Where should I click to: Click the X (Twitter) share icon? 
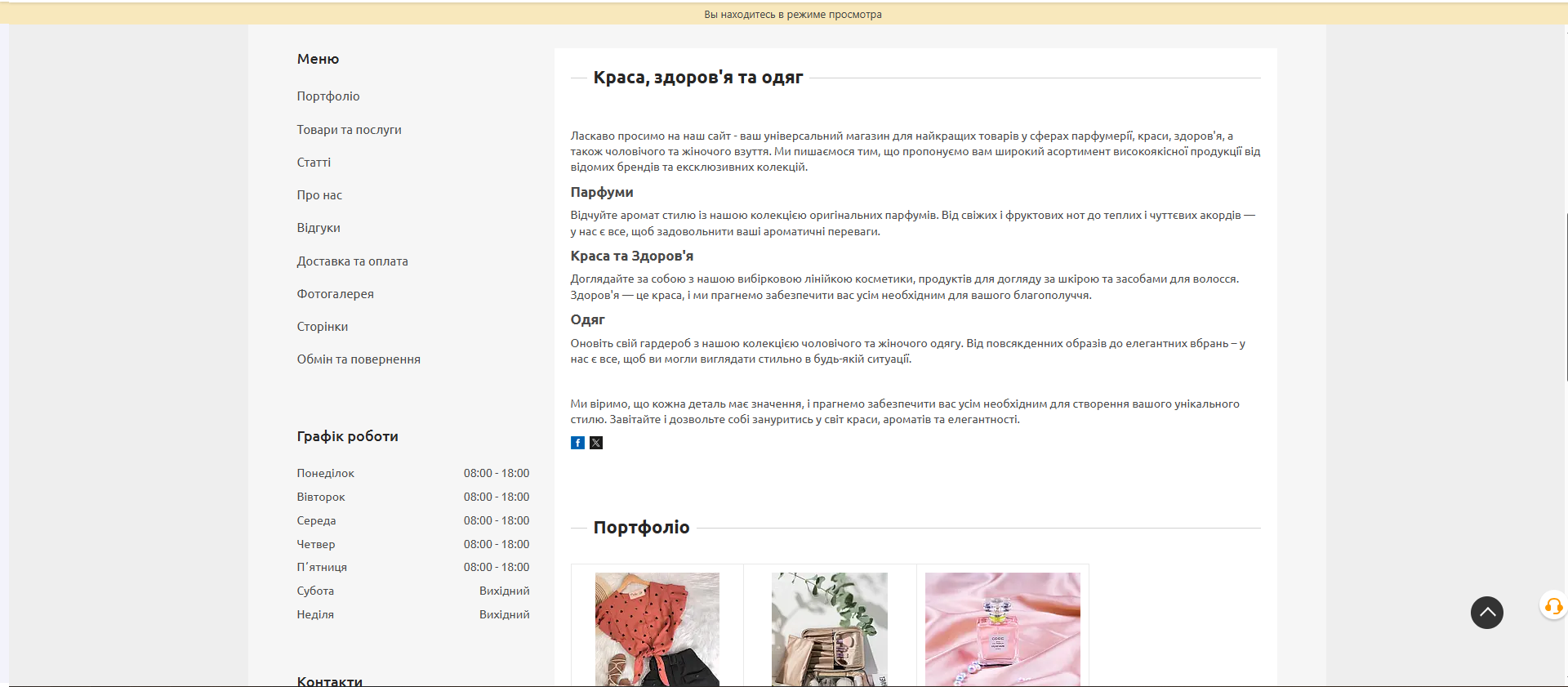tap(596, 443)
